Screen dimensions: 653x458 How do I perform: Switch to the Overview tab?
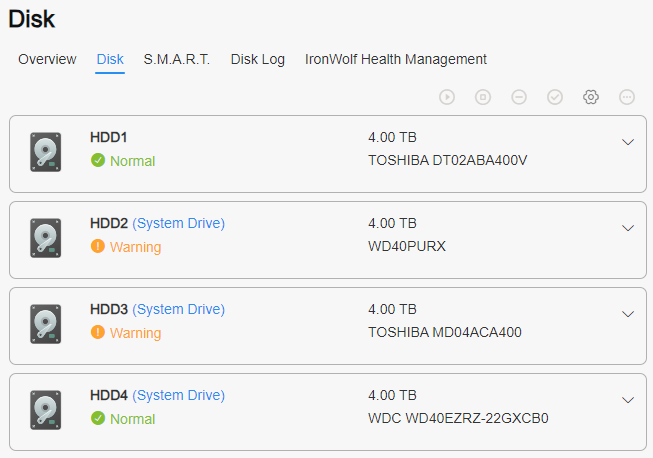pyautogui.click(x=47, y=59)
